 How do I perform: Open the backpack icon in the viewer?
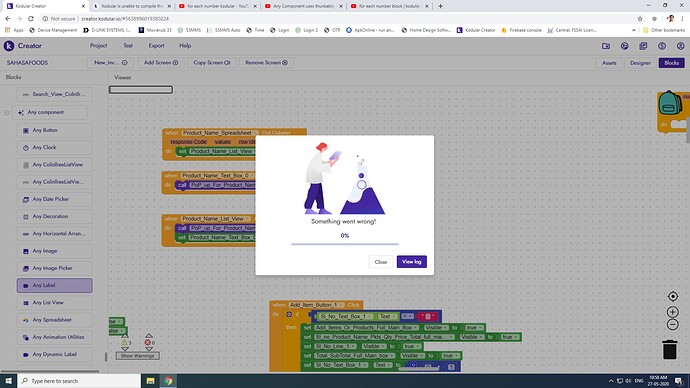[x=670, y=103]
